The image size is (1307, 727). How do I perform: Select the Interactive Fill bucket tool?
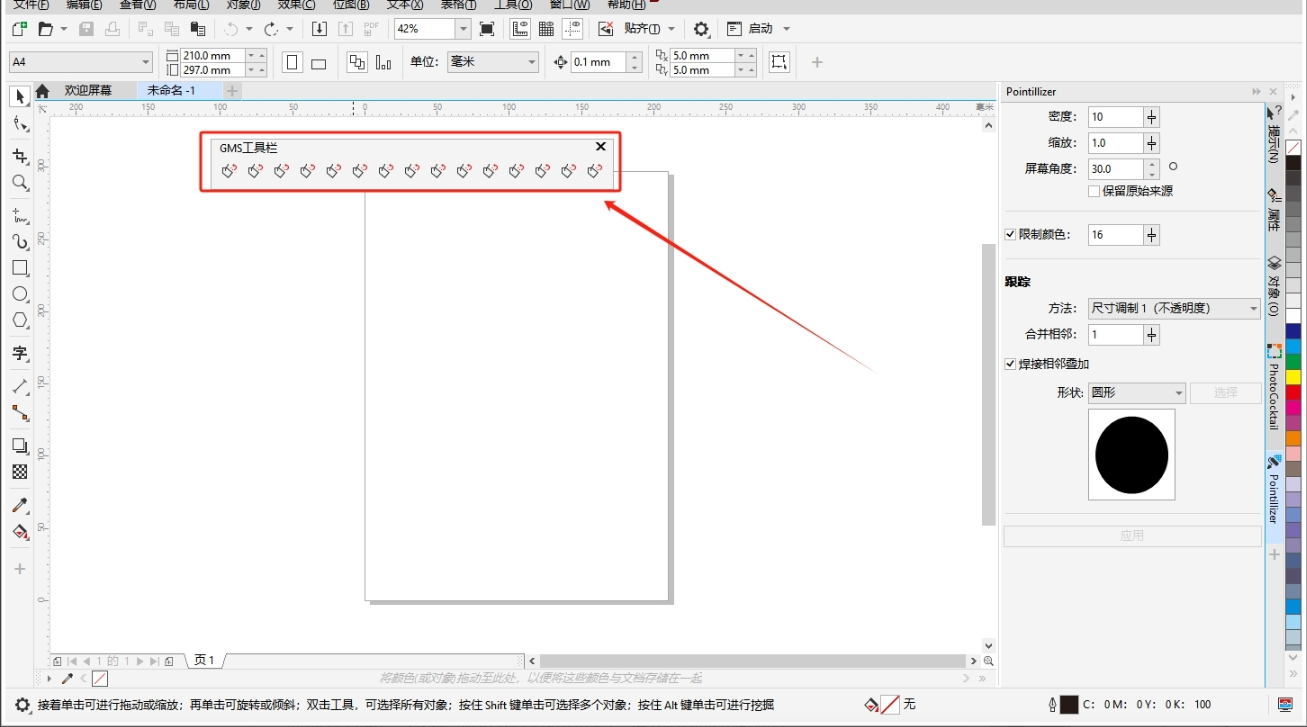[x=20, y=531]
